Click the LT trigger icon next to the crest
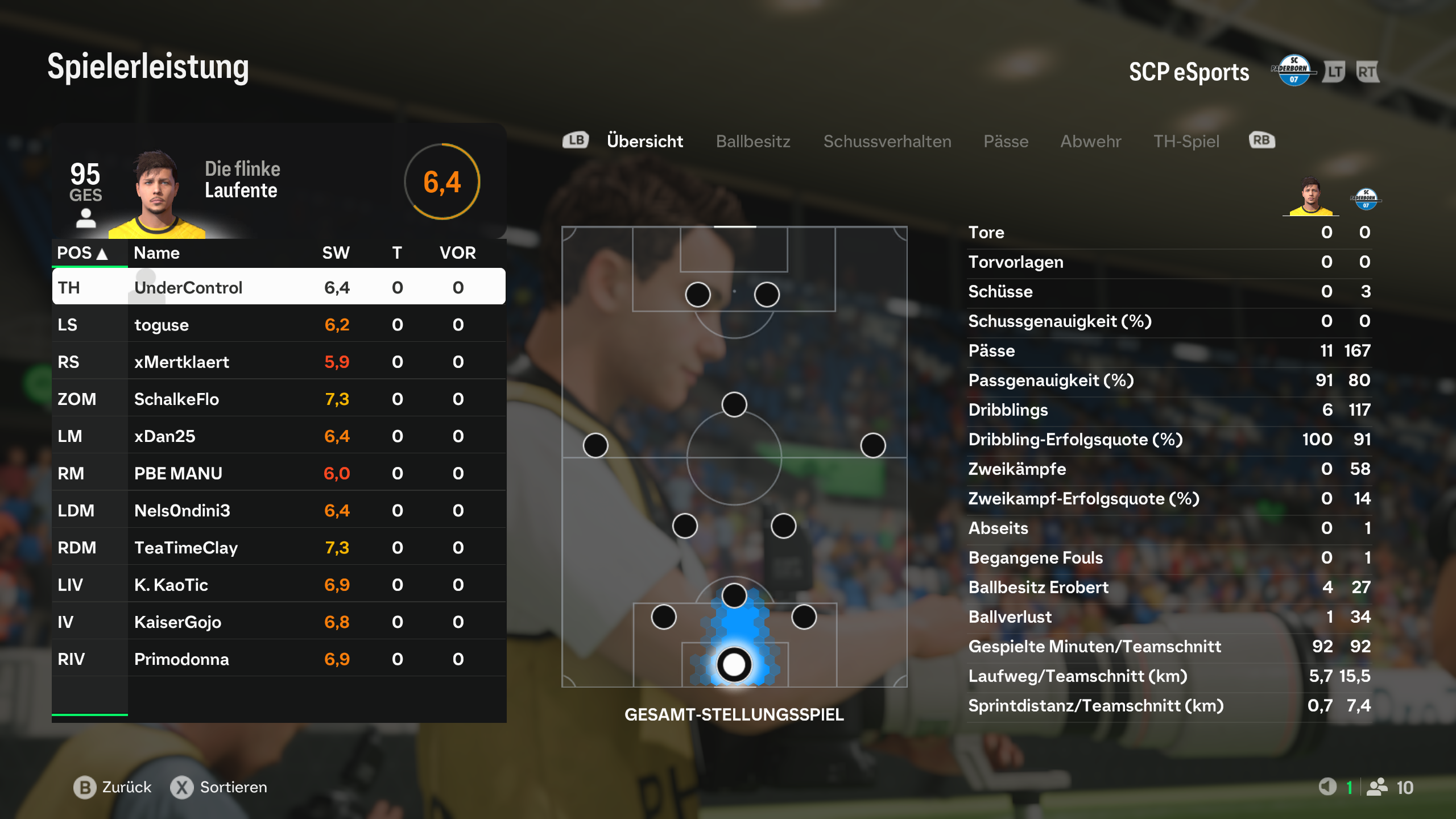Screen dimensions: 1456x819 pyautogui.click(x=1334, y=72)
